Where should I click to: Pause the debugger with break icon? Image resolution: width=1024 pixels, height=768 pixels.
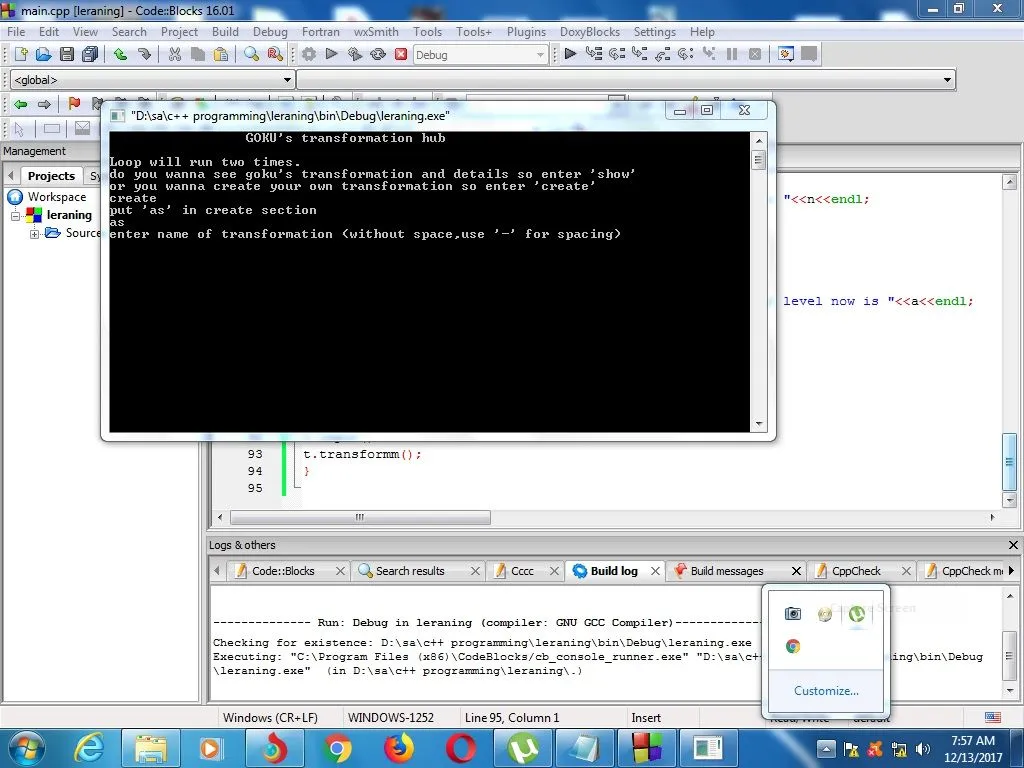pos(731,54)
